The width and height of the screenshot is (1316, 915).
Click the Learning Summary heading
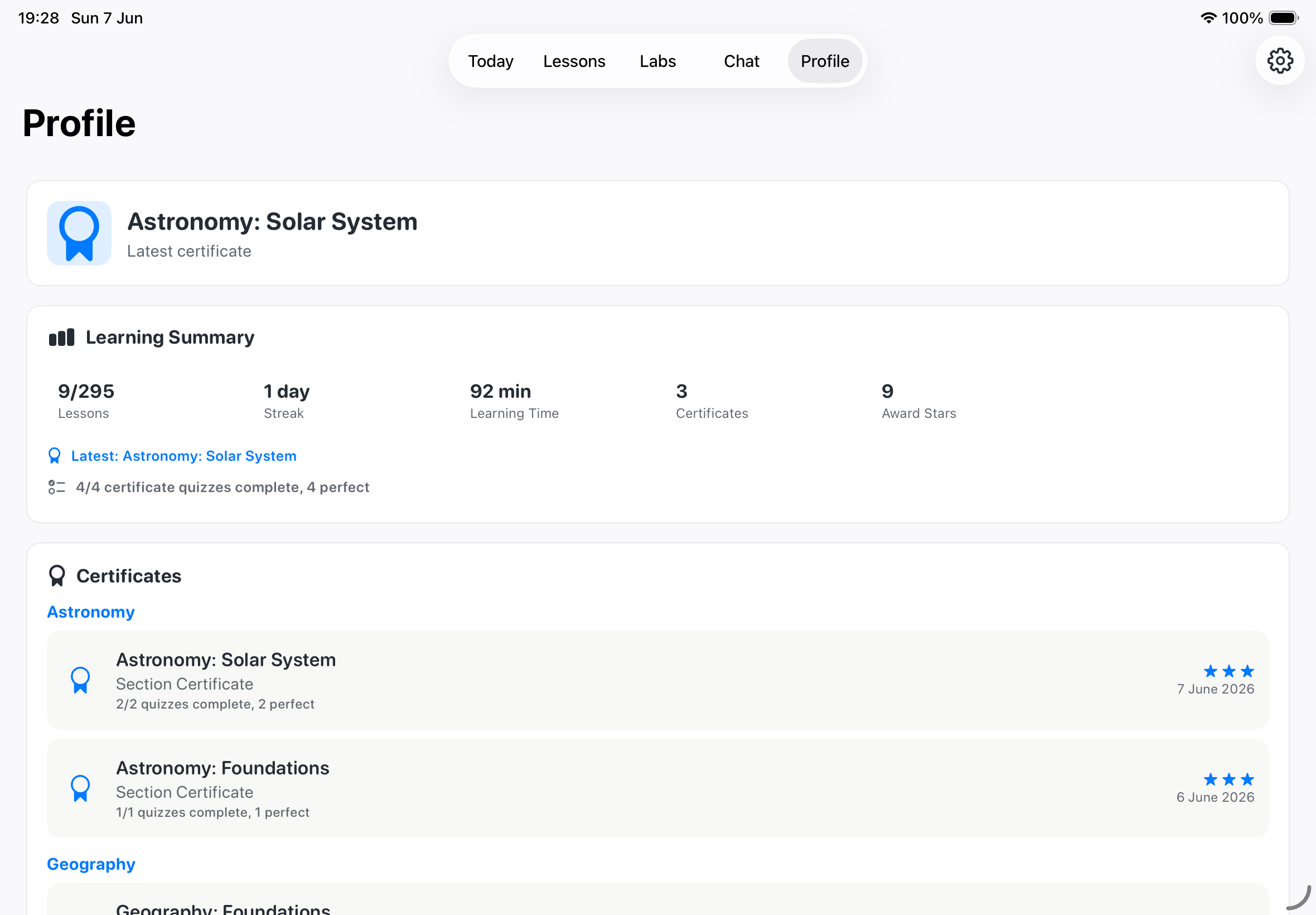(170, 337)
